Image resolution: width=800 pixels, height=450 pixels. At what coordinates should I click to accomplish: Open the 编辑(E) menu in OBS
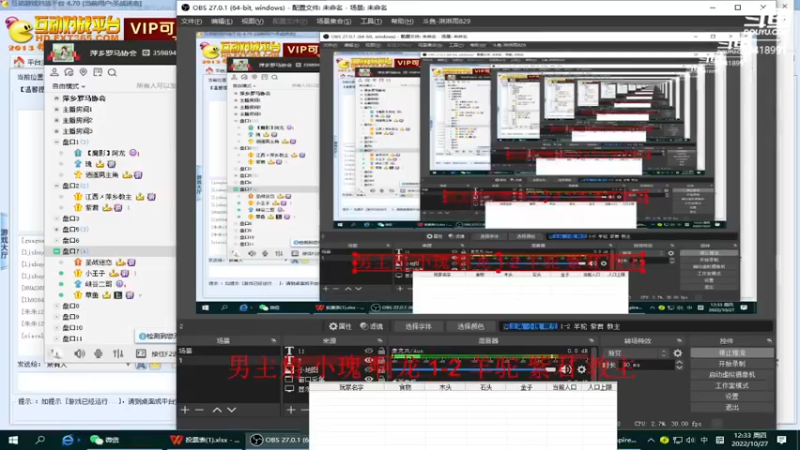[221, 21]
